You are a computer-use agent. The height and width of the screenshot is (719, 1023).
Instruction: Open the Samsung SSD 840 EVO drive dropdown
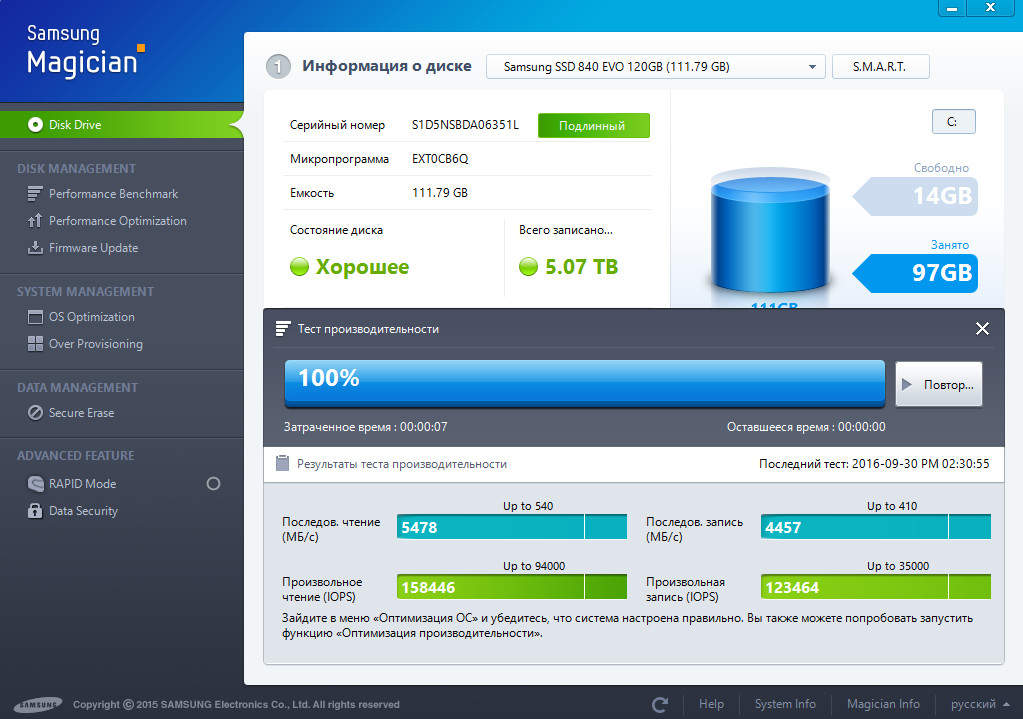[655, 67]
